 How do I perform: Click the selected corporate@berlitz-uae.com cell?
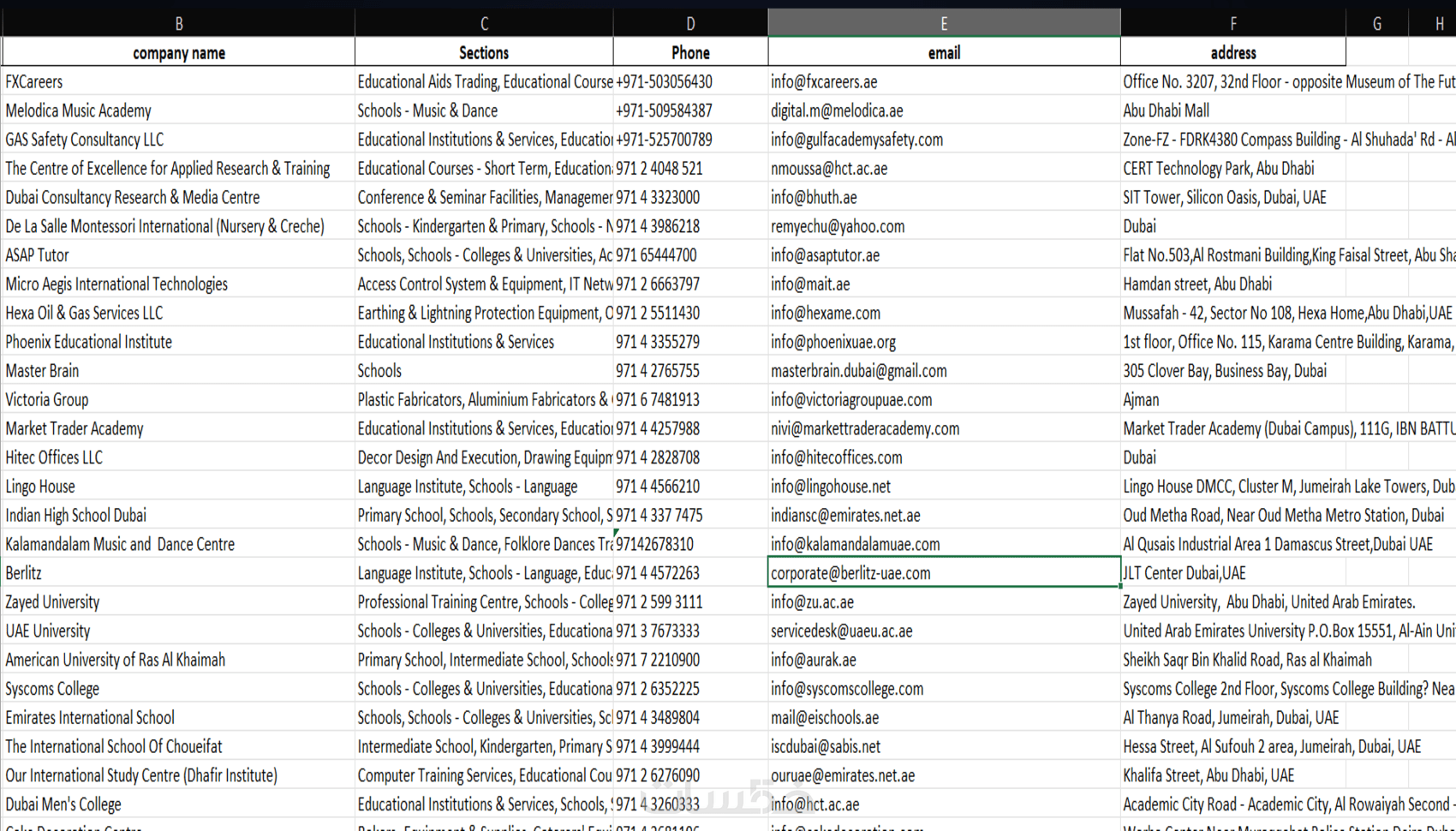944,573
